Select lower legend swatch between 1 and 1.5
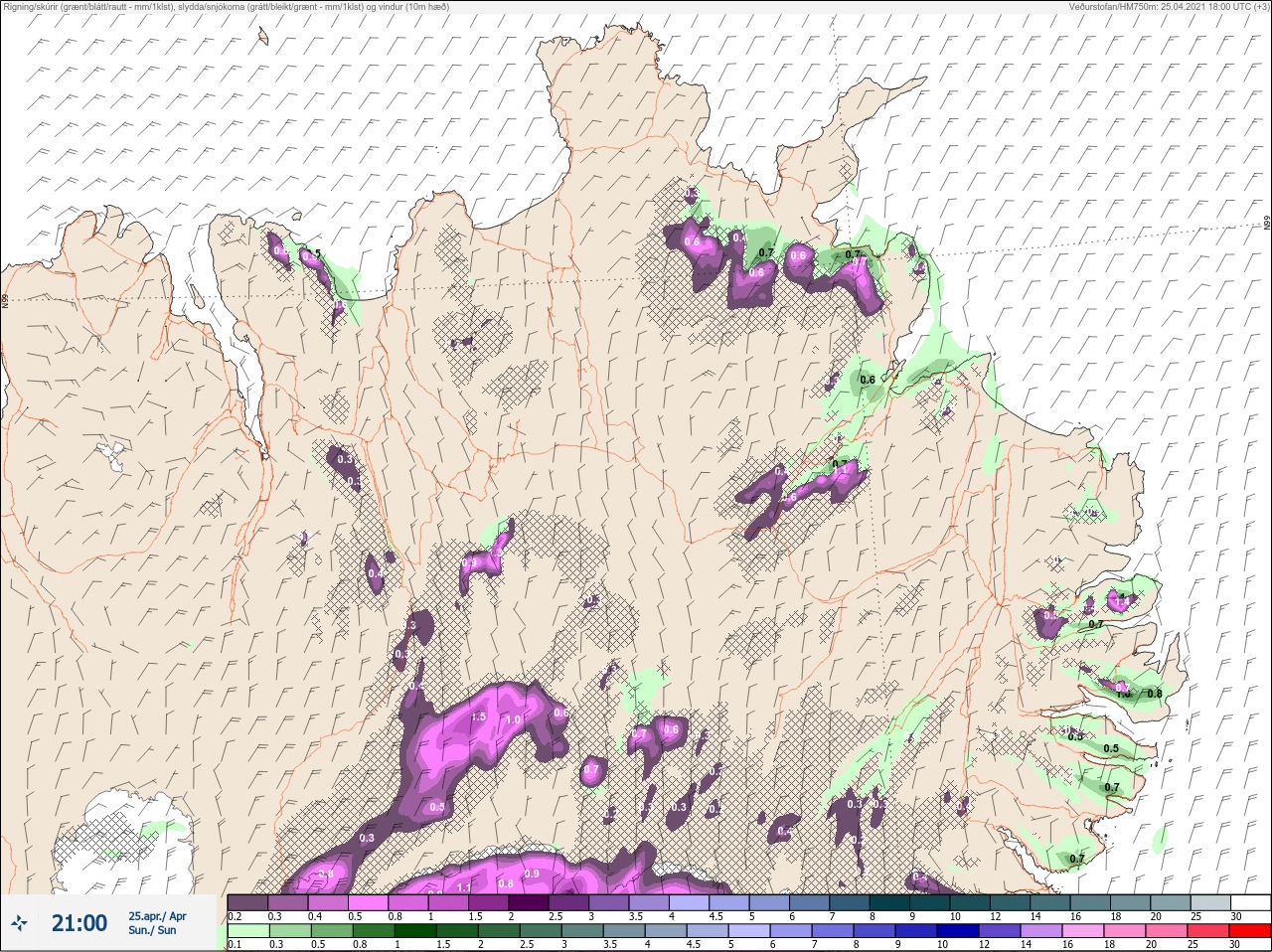 [x=413, y=931]
